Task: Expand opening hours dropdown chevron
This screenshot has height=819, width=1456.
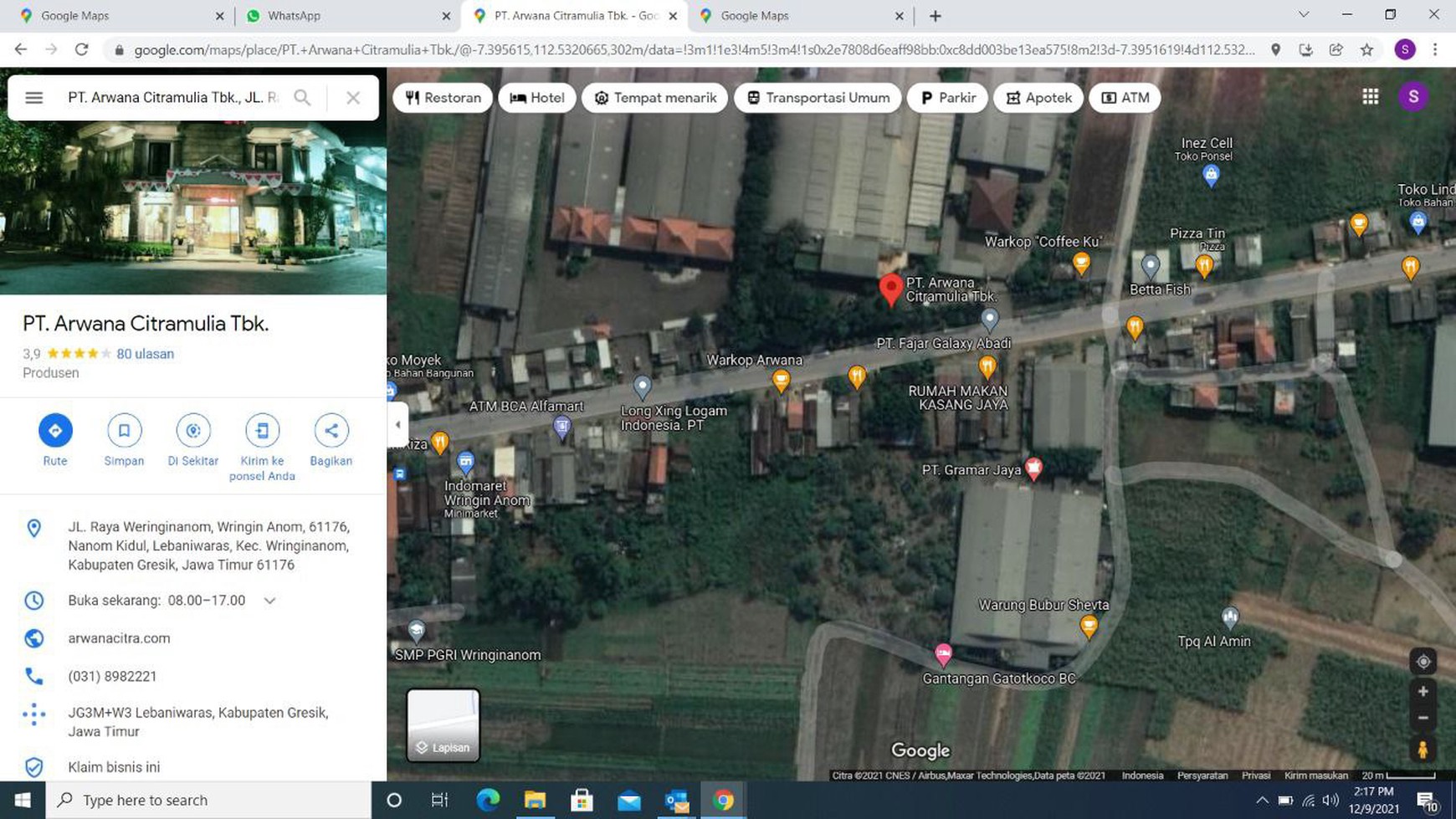Action: click(x=269, y=601)
